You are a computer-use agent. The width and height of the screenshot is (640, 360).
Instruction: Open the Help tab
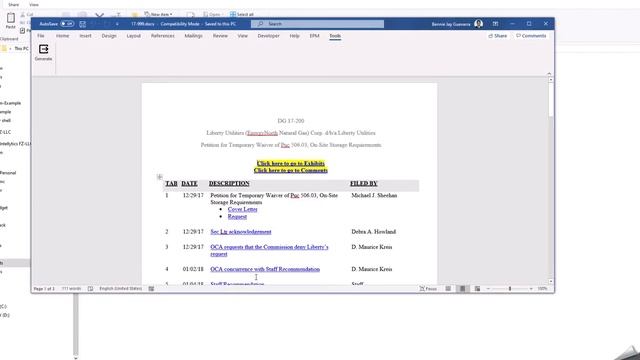[x=294, y=36]
